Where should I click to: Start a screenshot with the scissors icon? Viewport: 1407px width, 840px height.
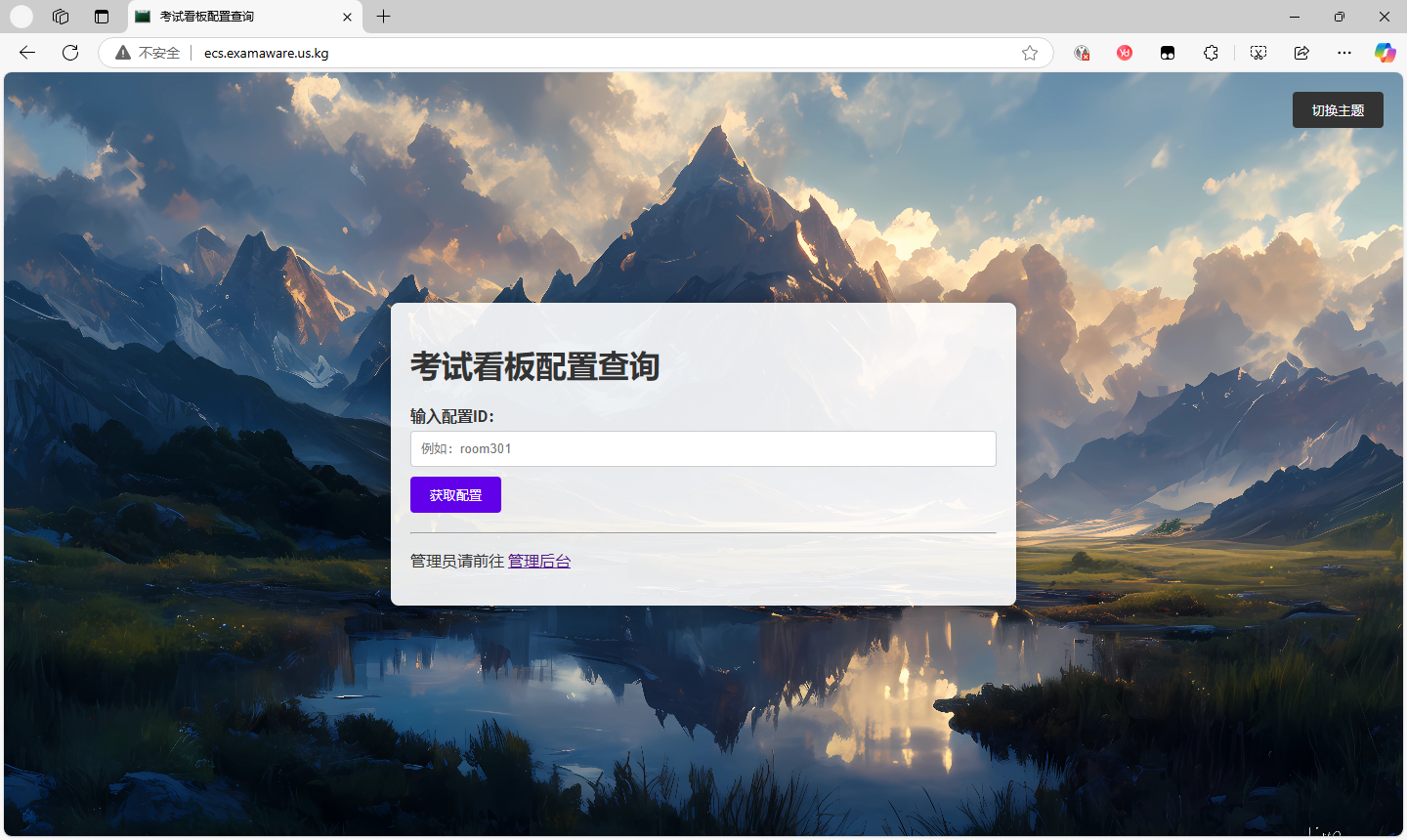click(x=1258, y=53)
